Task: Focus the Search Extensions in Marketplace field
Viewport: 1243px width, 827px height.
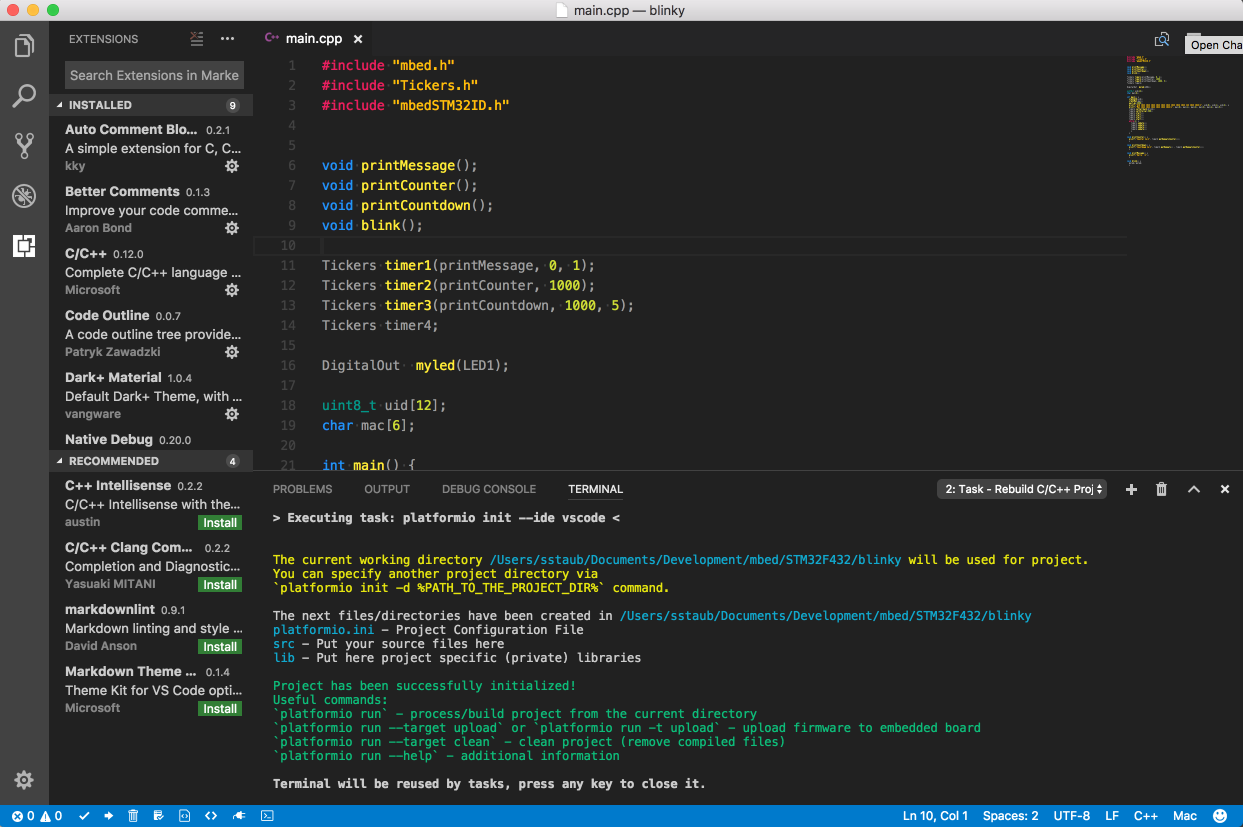Action: [154, 75]
